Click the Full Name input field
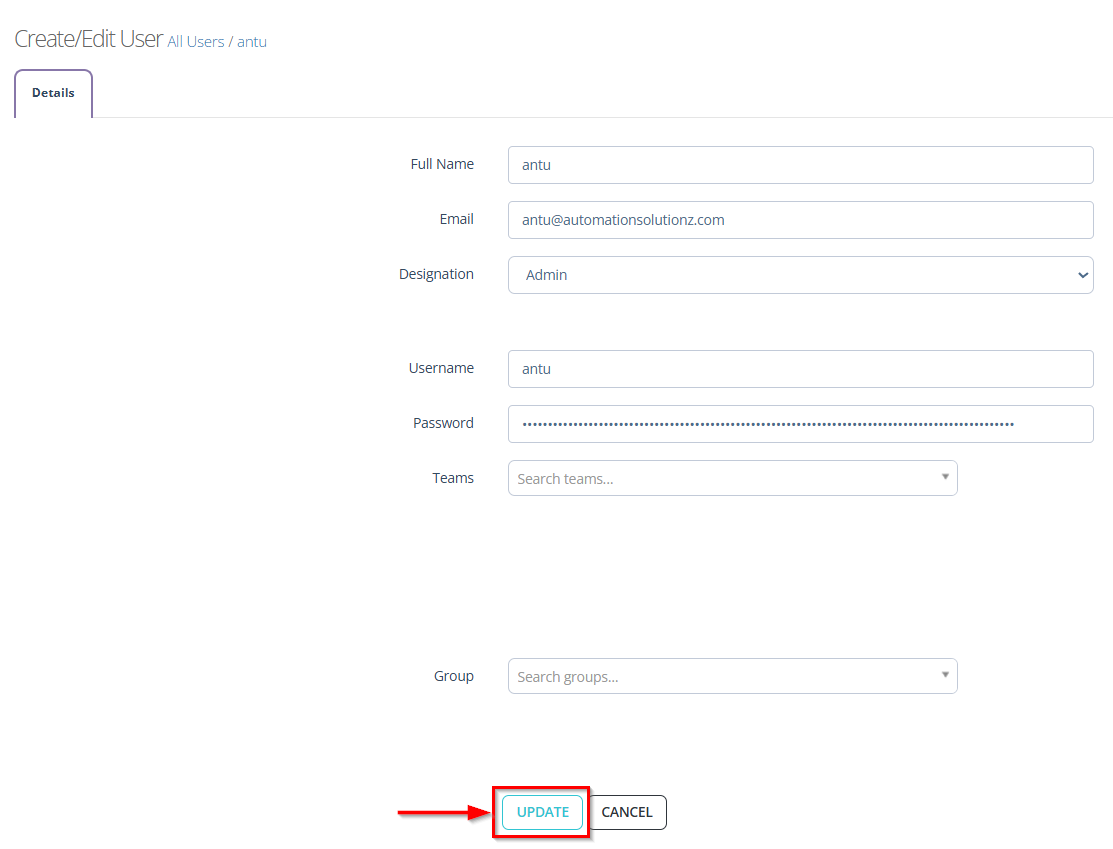The image size is (1113, 849). (800, 165)
